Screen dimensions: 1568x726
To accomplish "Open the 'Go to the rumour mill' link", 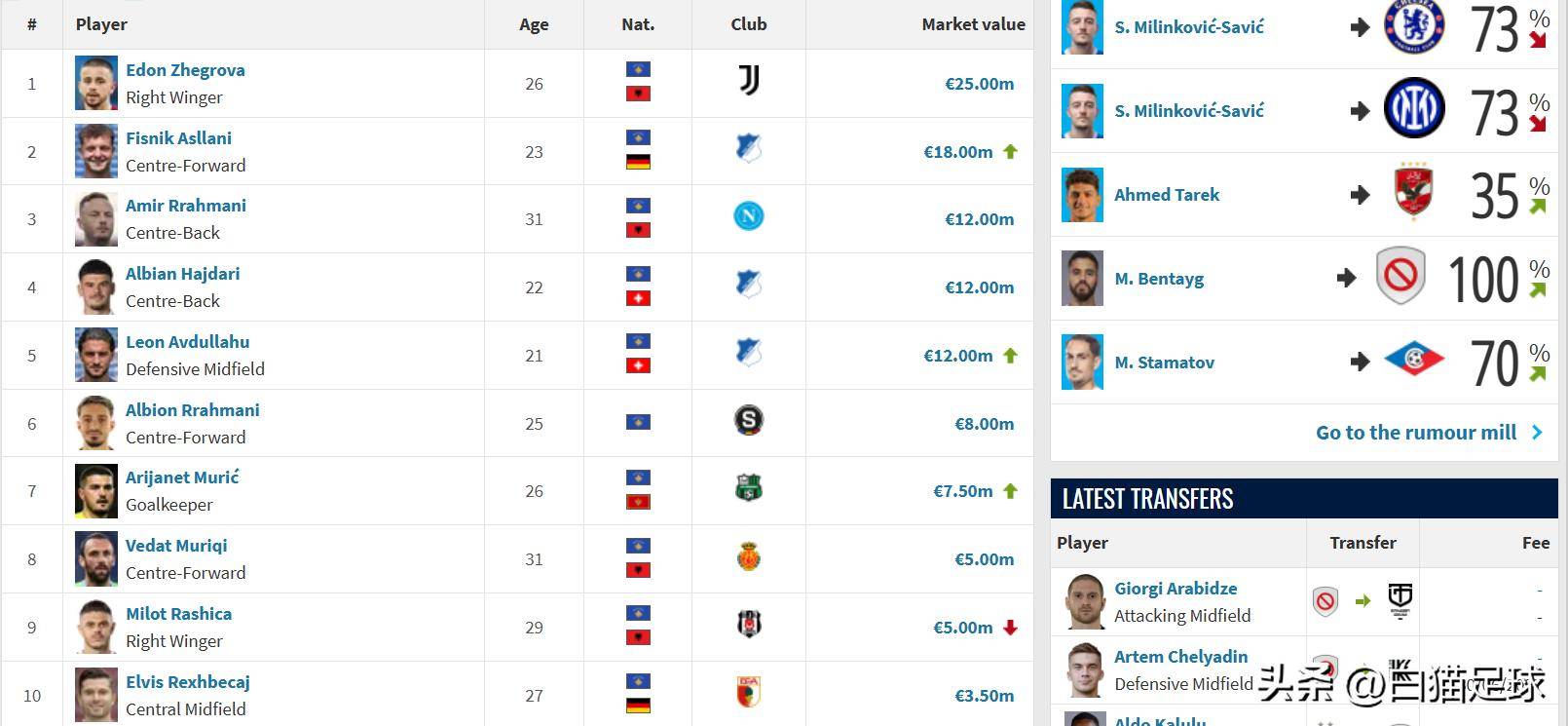I will [x=1415, y=433].
